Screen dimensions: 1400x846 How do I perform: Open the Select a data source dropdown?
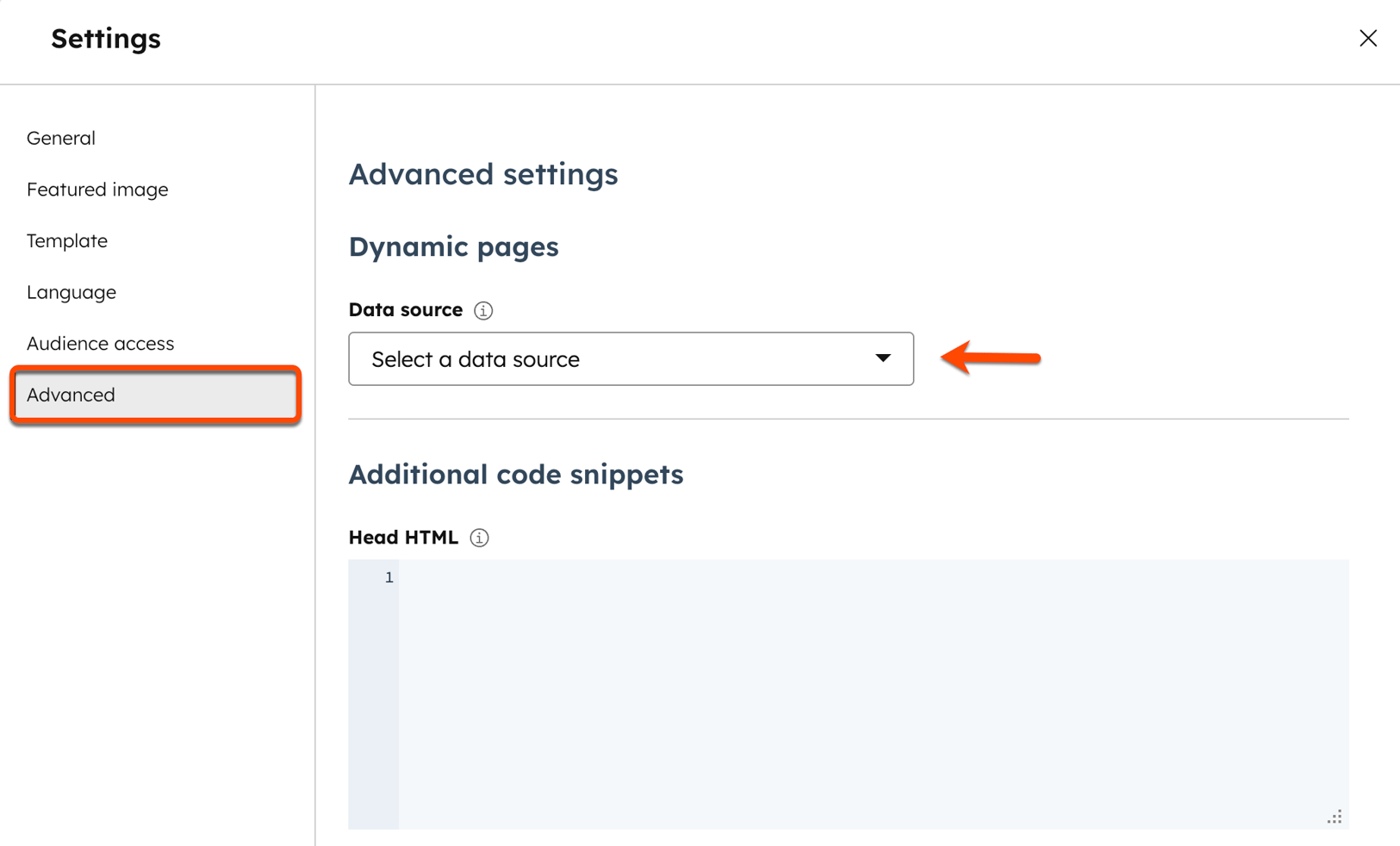click(x=630, y=358)
